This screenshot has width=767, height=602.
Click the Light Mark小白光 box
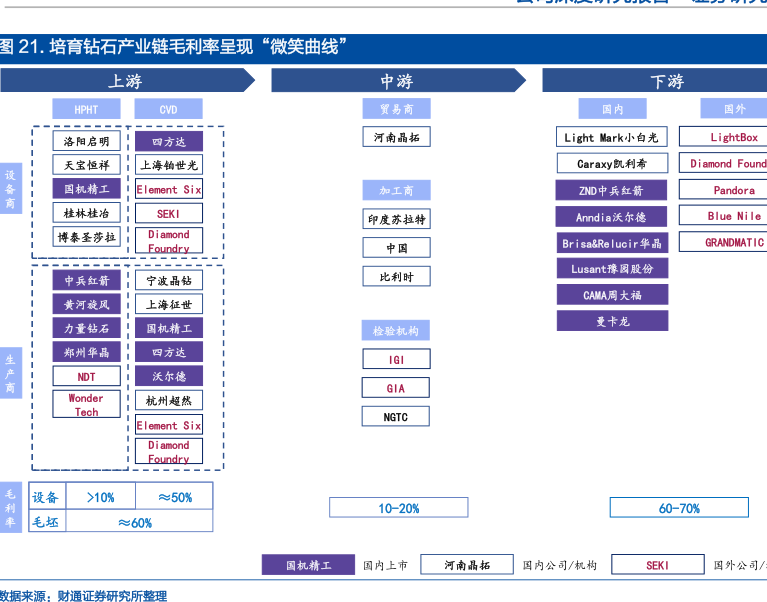(611, 137)
